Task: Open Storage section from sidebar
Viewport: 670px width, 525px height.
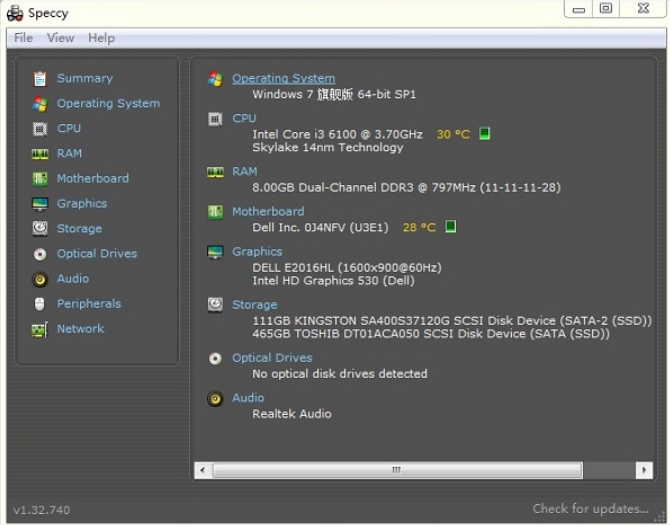Action: (x=79, y=229)
